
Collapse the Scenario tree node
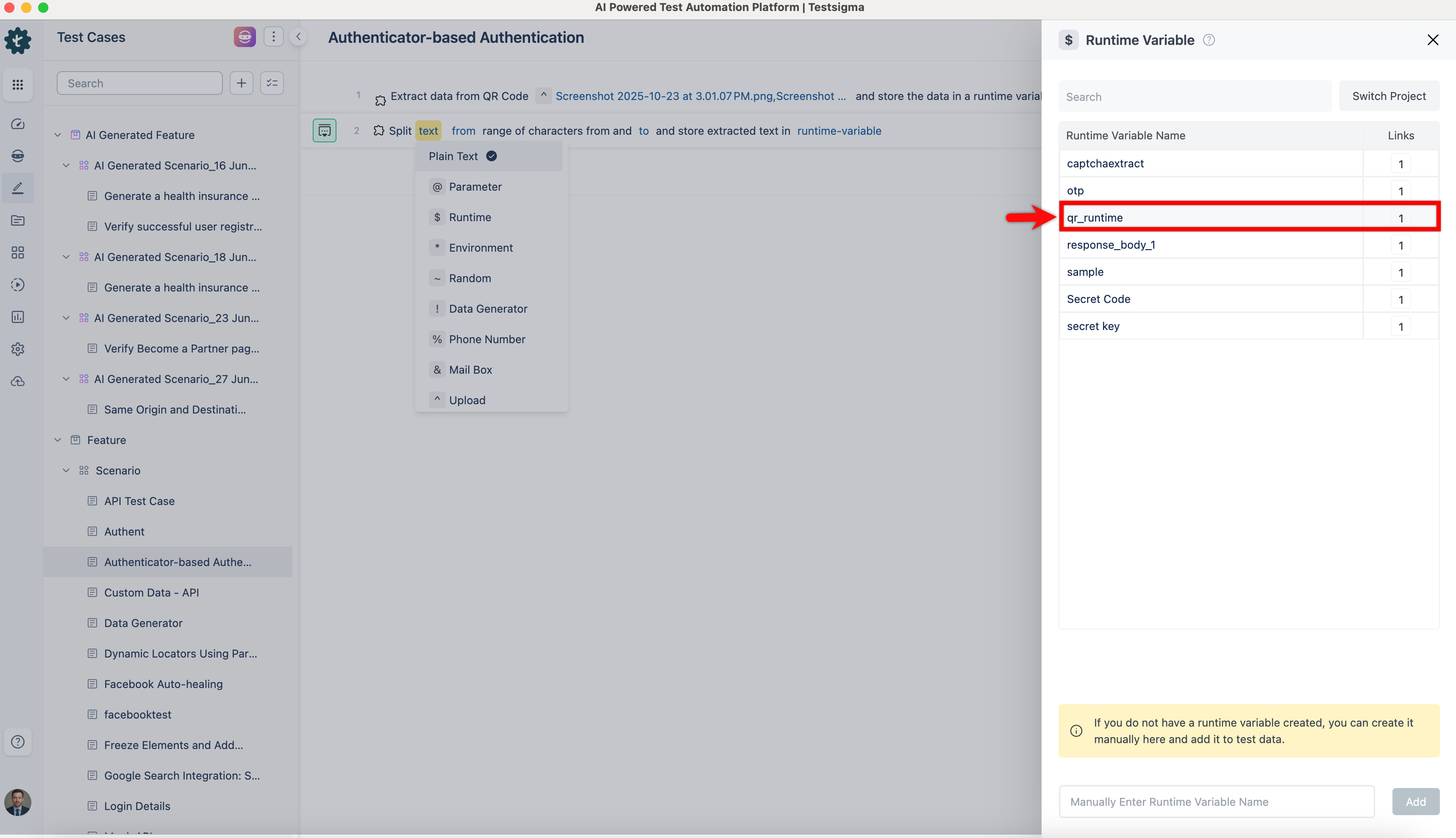[66, 470]
